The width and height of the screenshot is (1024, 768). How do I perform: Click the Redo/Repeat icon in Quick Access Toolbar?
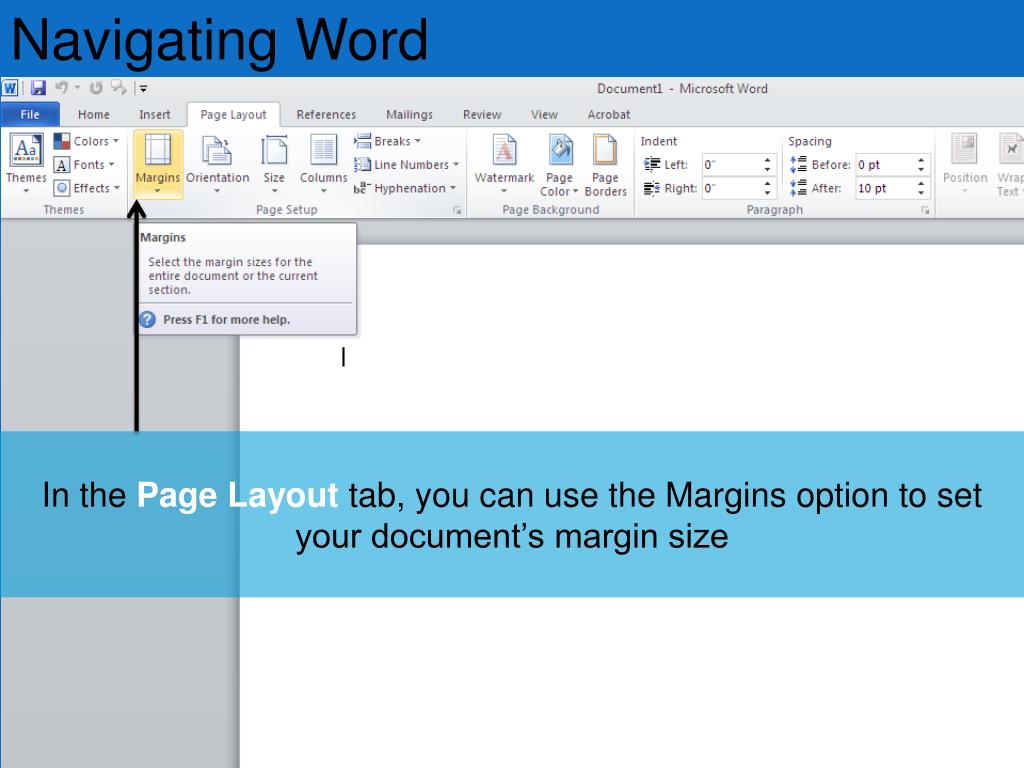coord(96,88)
